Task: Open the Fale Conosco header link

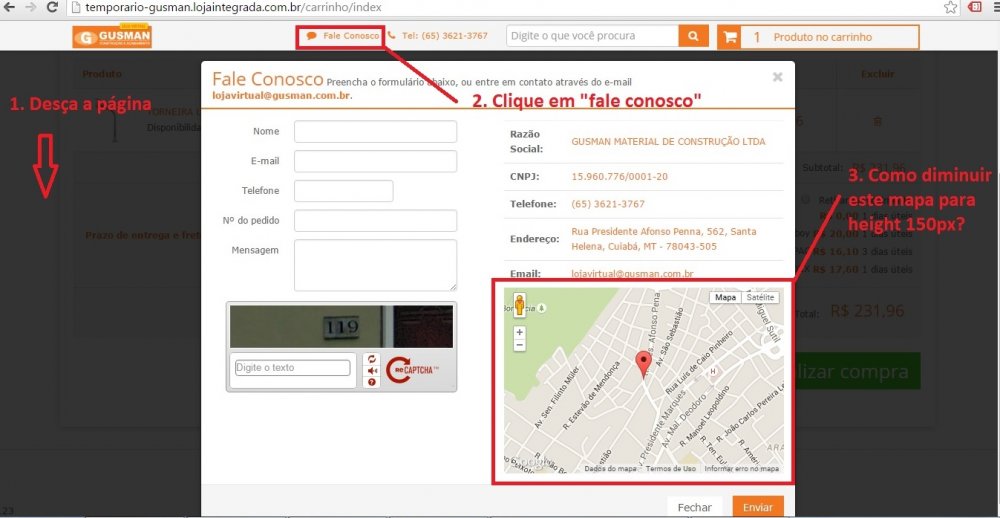Action: [343, 36]
